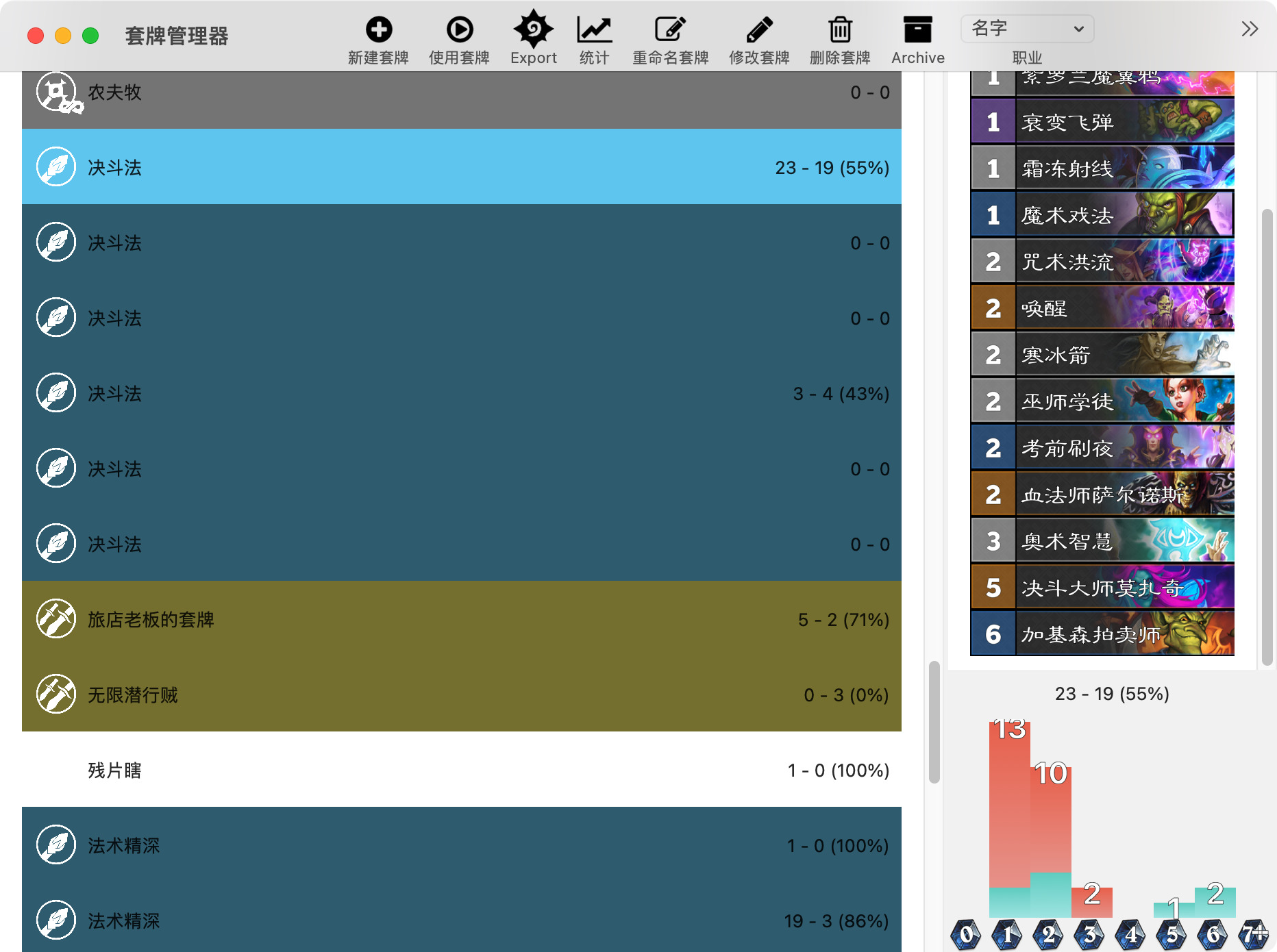Image resolution: width=1277 pixels, height=952 pixels.
Task: Open the Export deck tool
Action: click(533, 30)
